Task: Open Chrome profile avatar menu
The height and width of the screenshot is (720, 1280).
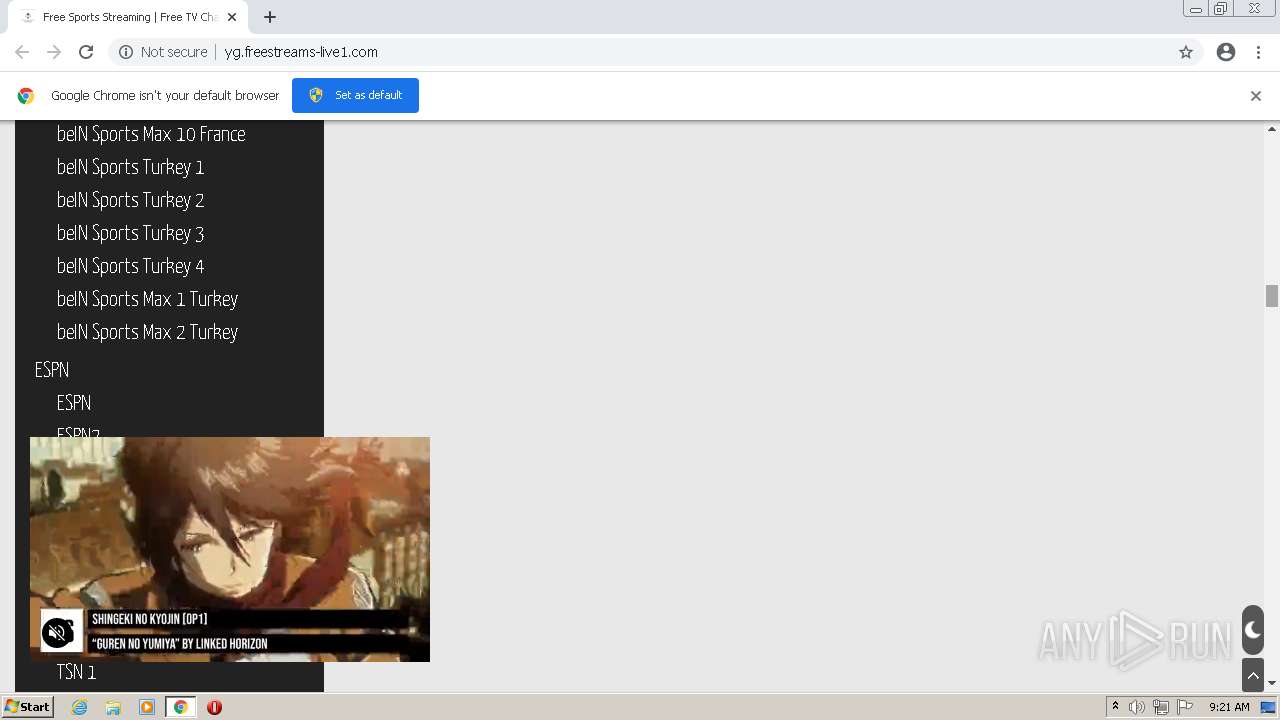Action: [x=1226, y=52]
